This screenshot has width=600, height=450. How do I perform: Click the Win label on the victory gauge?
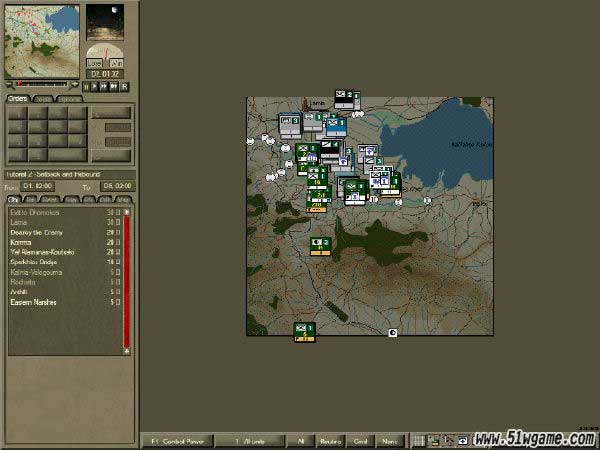pyautogui.click(x=116, y=63)
